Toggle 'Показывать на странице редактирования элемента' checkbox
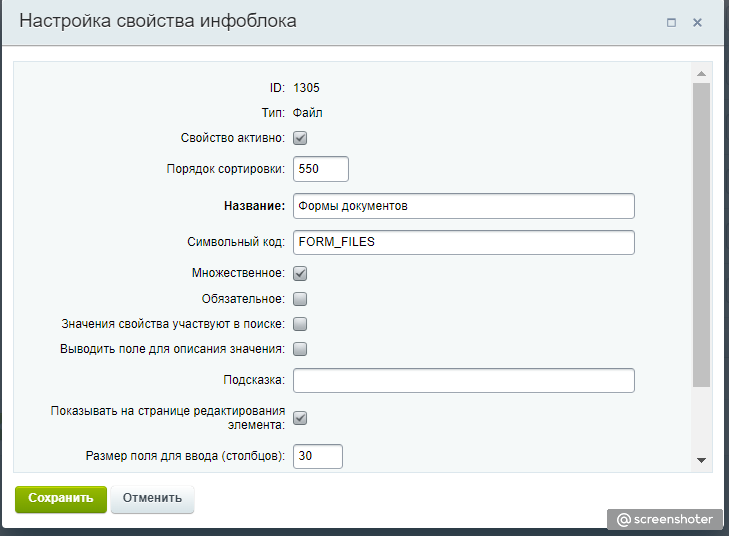 pyautogui.click(x=300, y=418)
